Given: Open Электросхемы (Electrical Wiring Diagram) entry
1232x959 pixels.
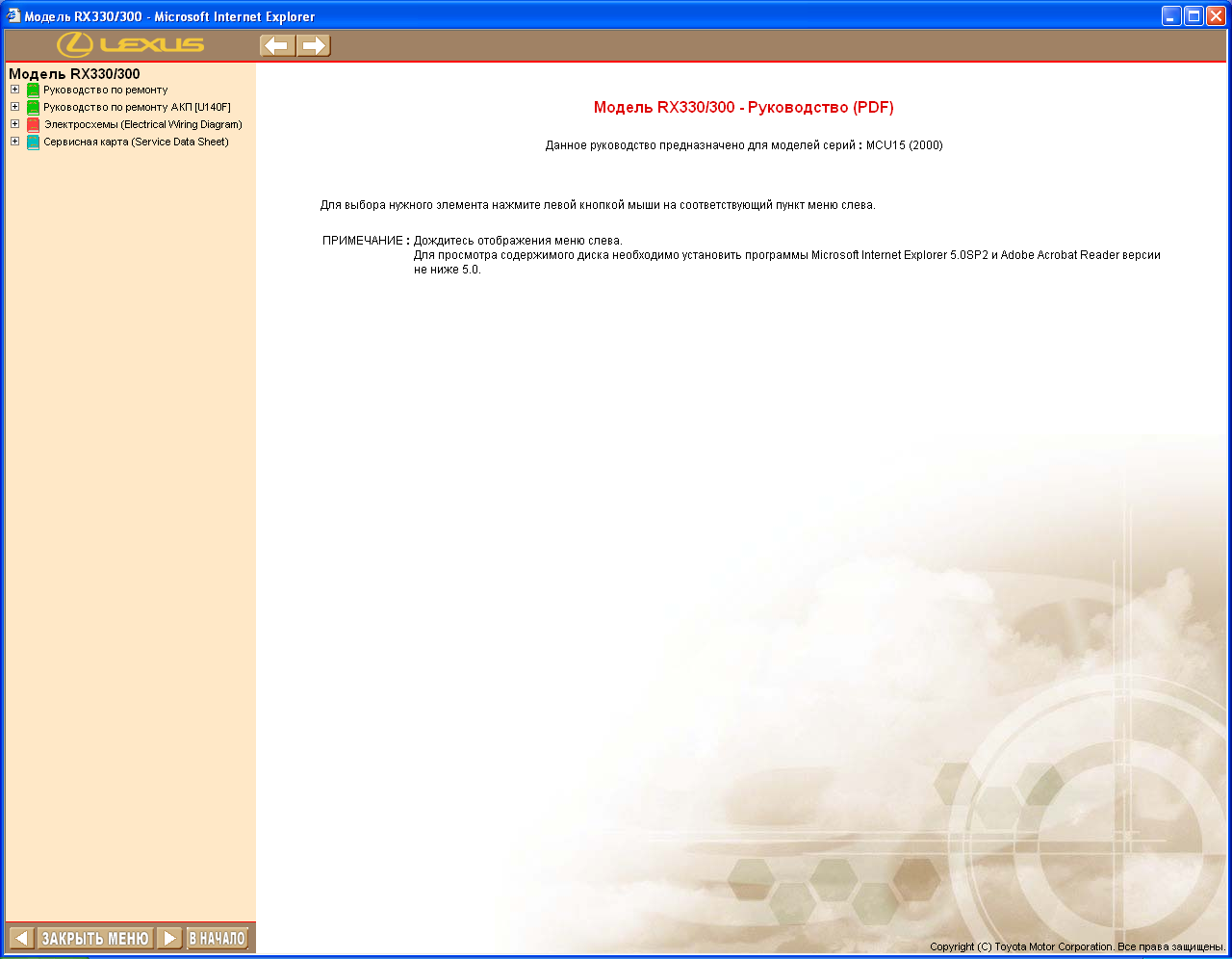Looking at the screenshot, I should [142, 124].
